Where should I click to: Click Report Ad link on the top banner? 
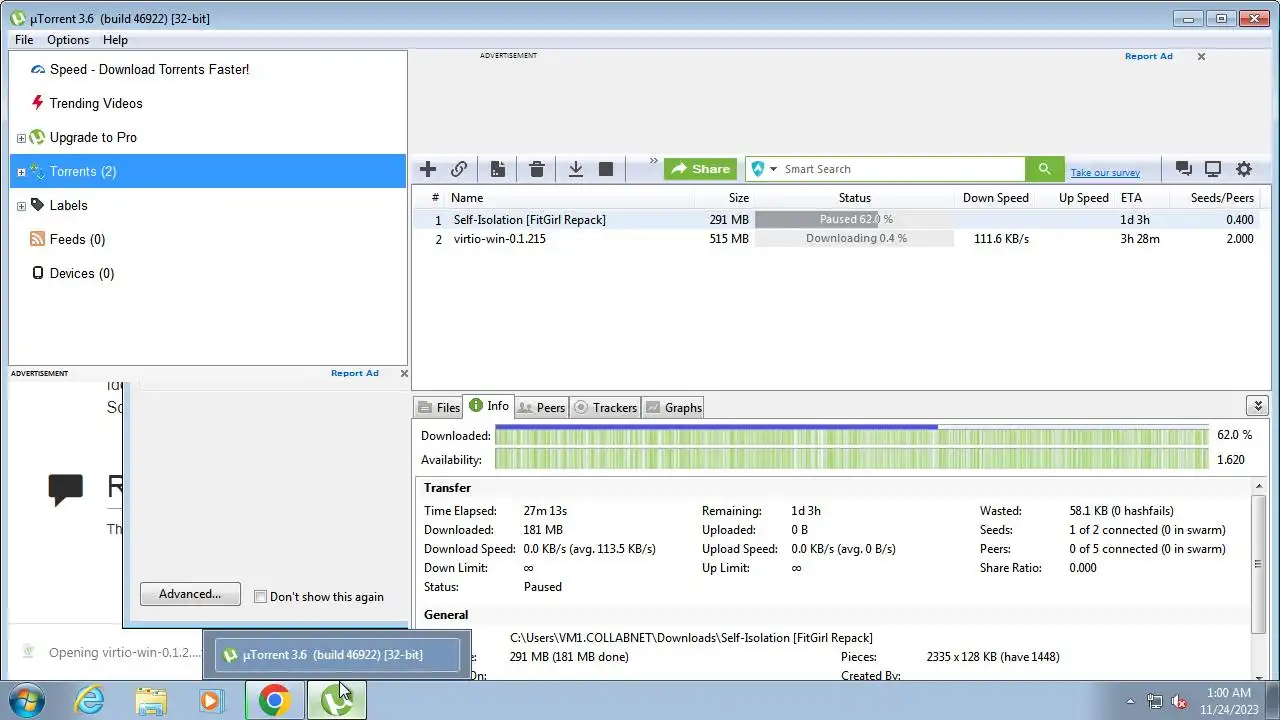pyautogui.click(x=1148, y=56)
